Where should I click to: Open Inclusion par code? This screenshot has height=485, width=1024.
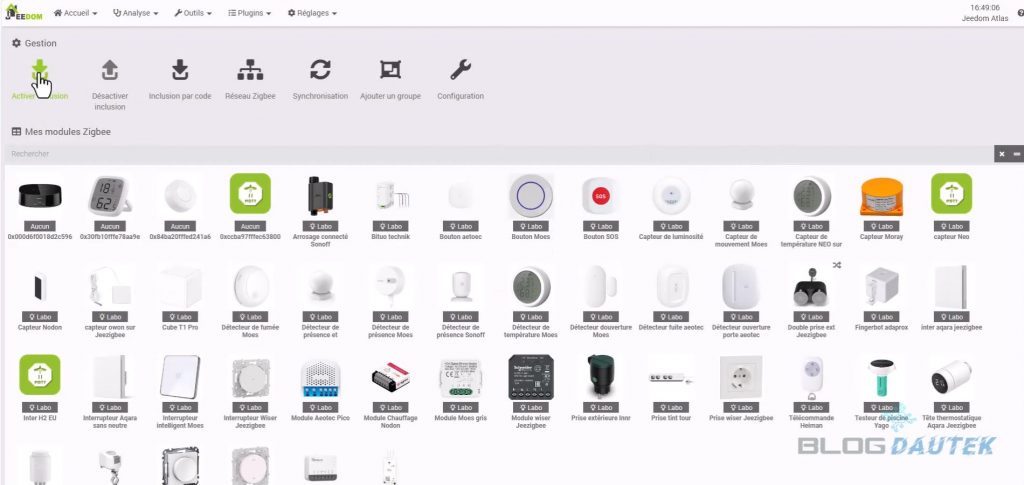180,71
